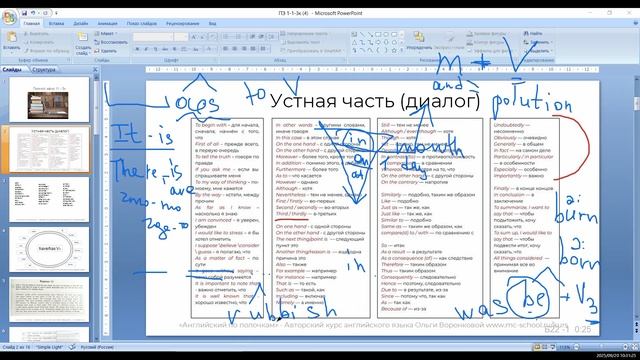Open the font size combo box

tap(180, 37)
